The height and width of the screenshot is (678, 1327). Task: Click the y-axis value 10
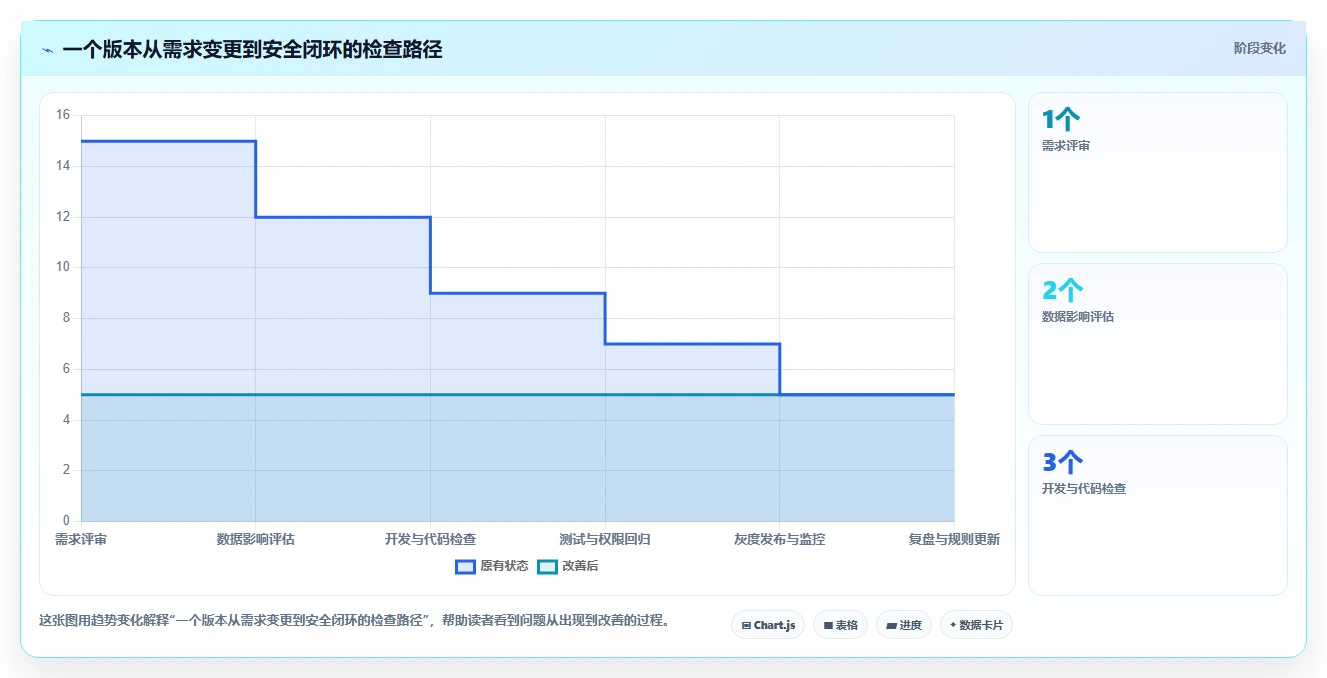(x=63, y=267)
